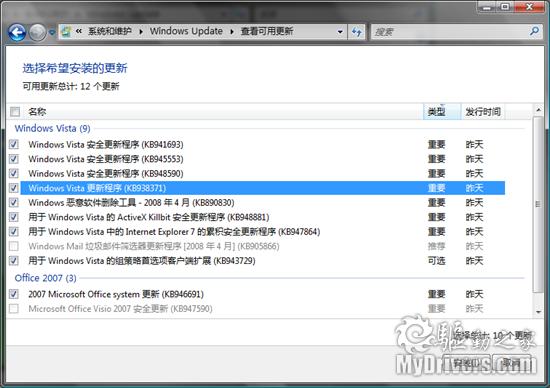Uncheck the highlighted KB938371 update
550x388 pixels.
click(14, 188)
